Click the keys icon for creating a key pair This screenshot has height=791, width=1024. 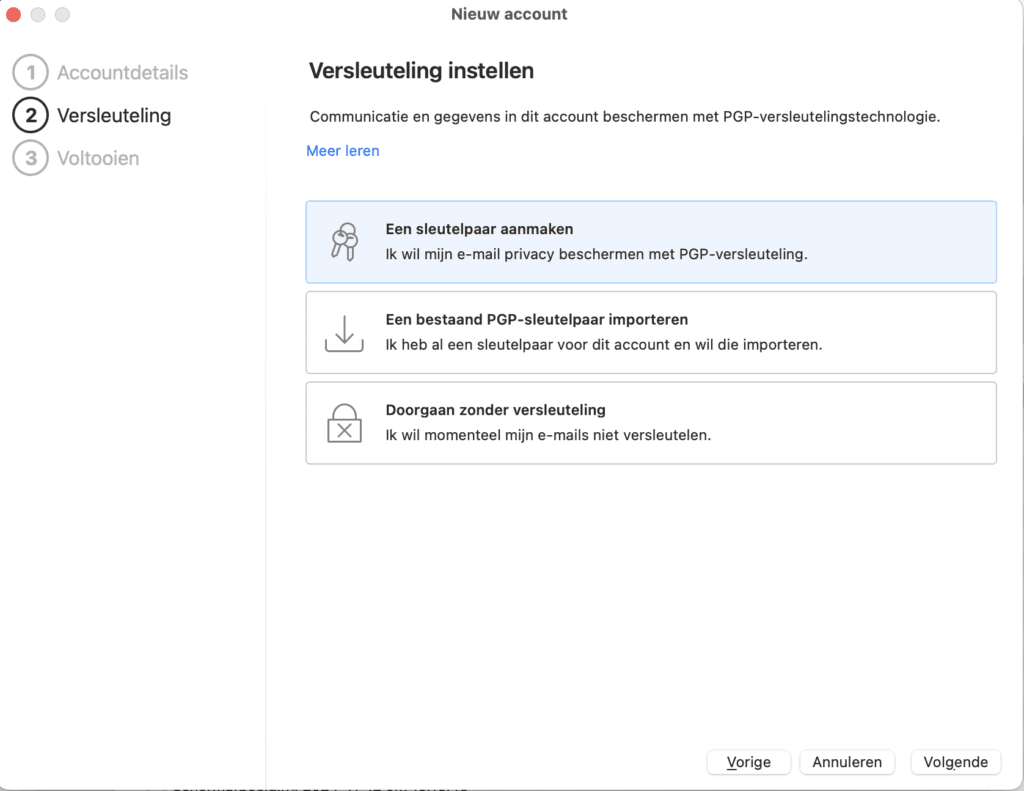click(343, 242)
